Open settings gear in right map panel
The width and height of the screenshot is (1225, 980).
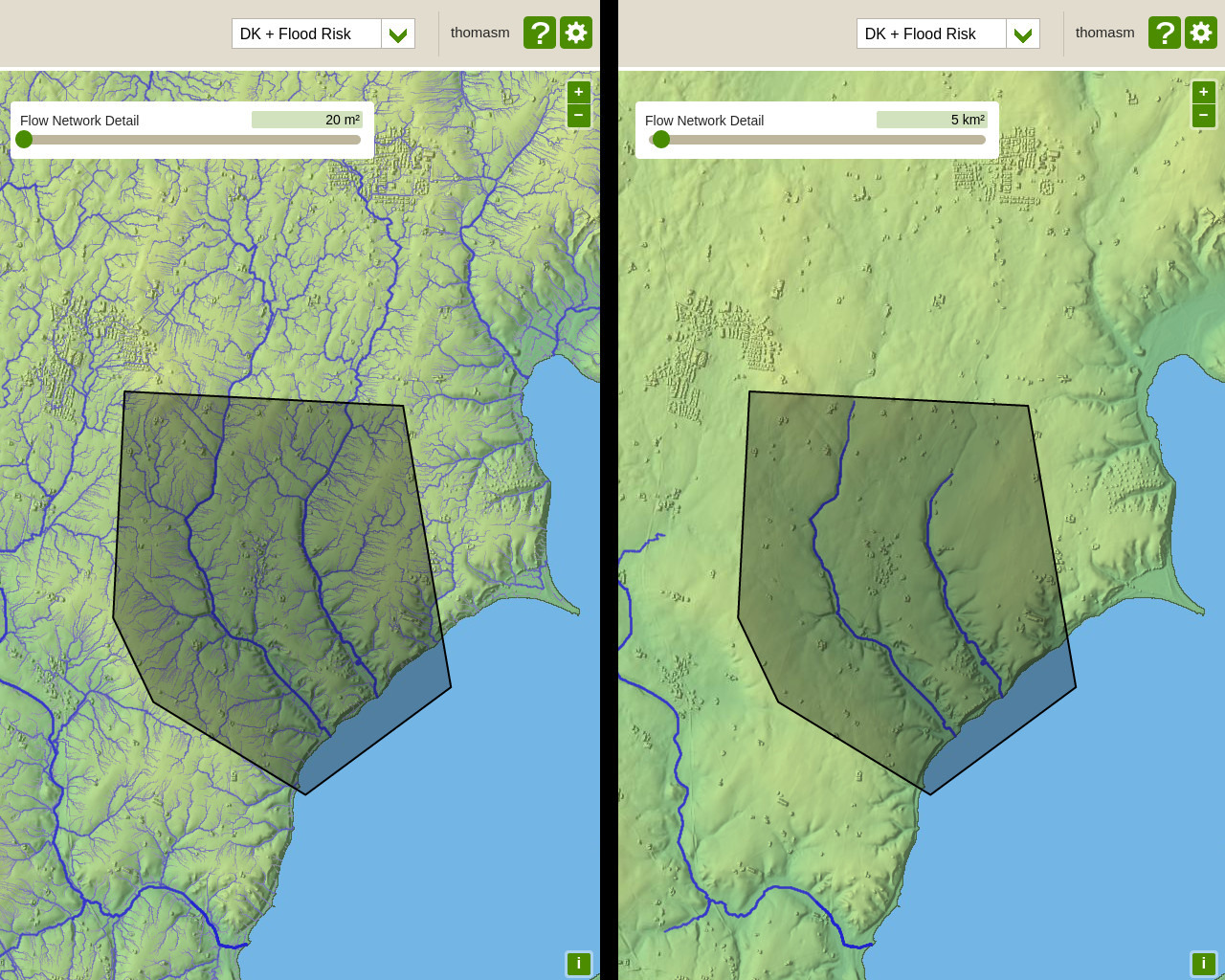tap(1201, 33)
